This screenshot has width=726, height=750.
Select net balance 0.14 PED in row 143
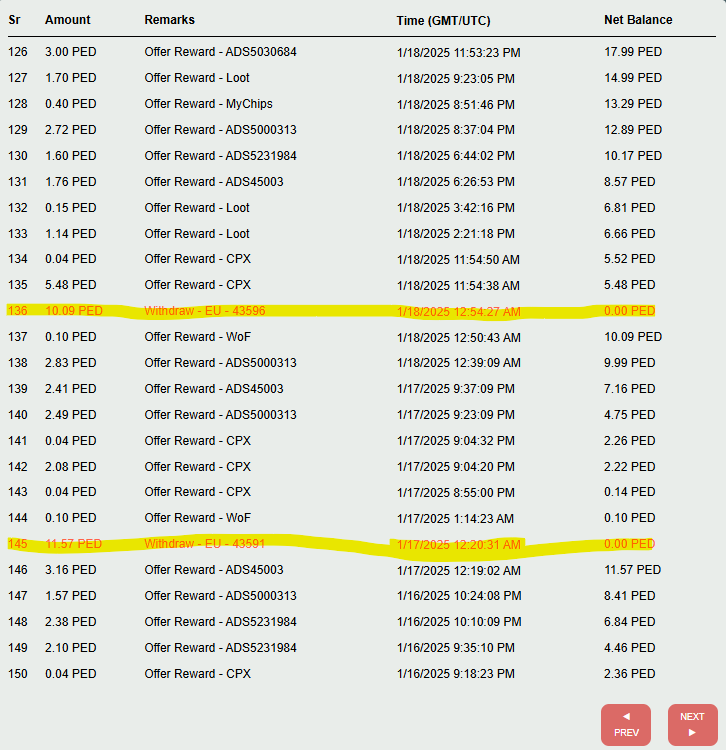click(629, 492)
